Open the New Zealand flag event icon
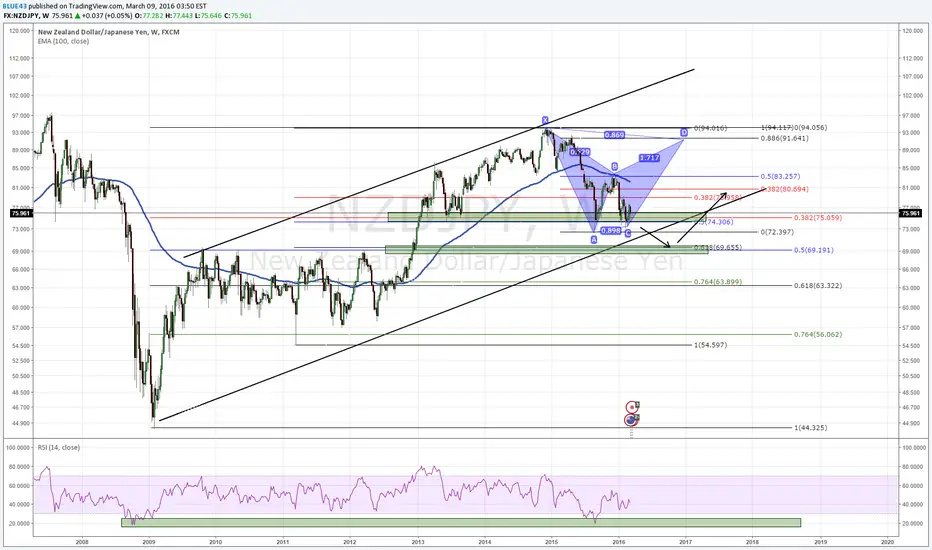 tap(631, 420)
